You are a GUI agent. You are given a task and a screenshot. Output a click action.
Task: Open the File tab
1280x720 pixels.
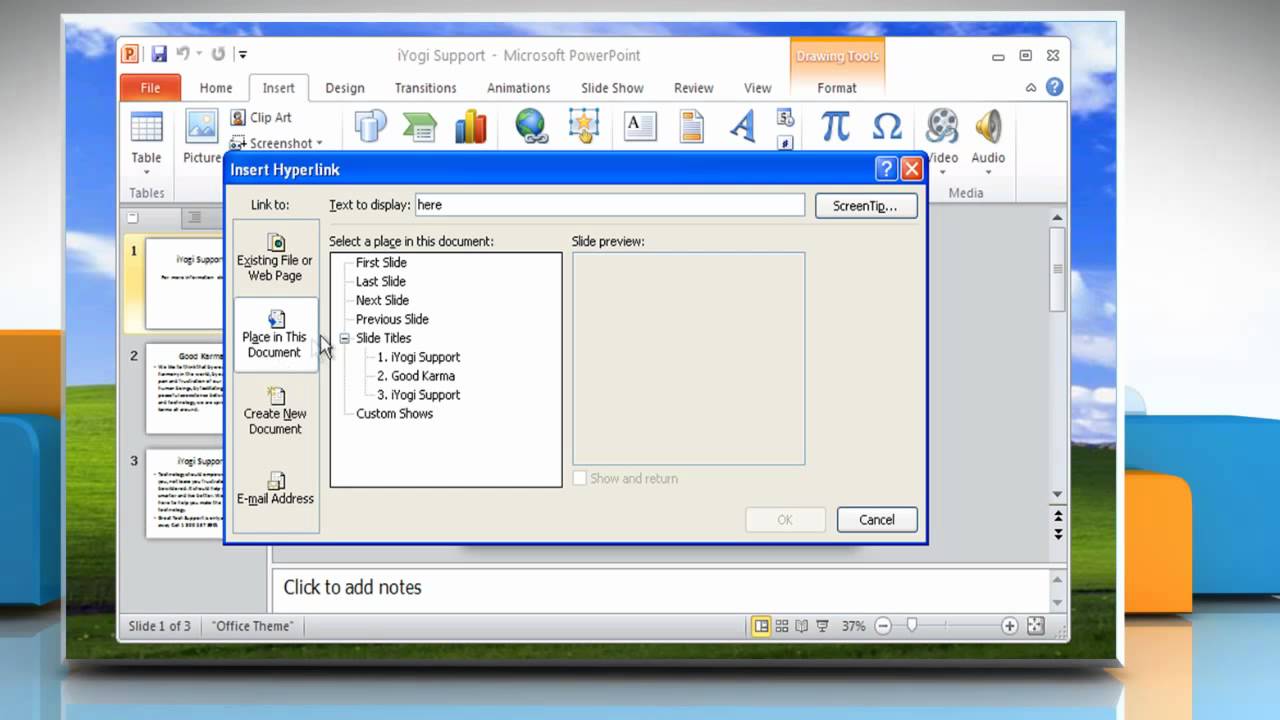pos(150,88)
